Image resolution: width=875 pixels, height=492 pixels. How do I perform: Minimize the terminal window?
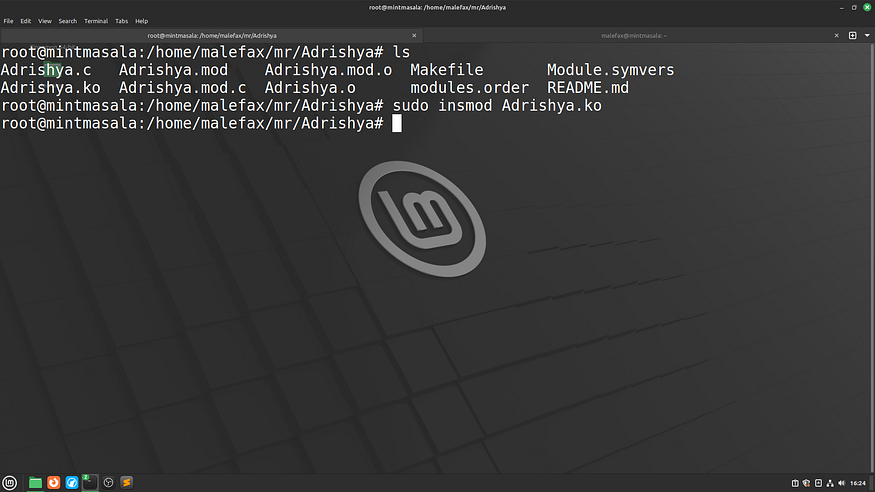(842, 8)
